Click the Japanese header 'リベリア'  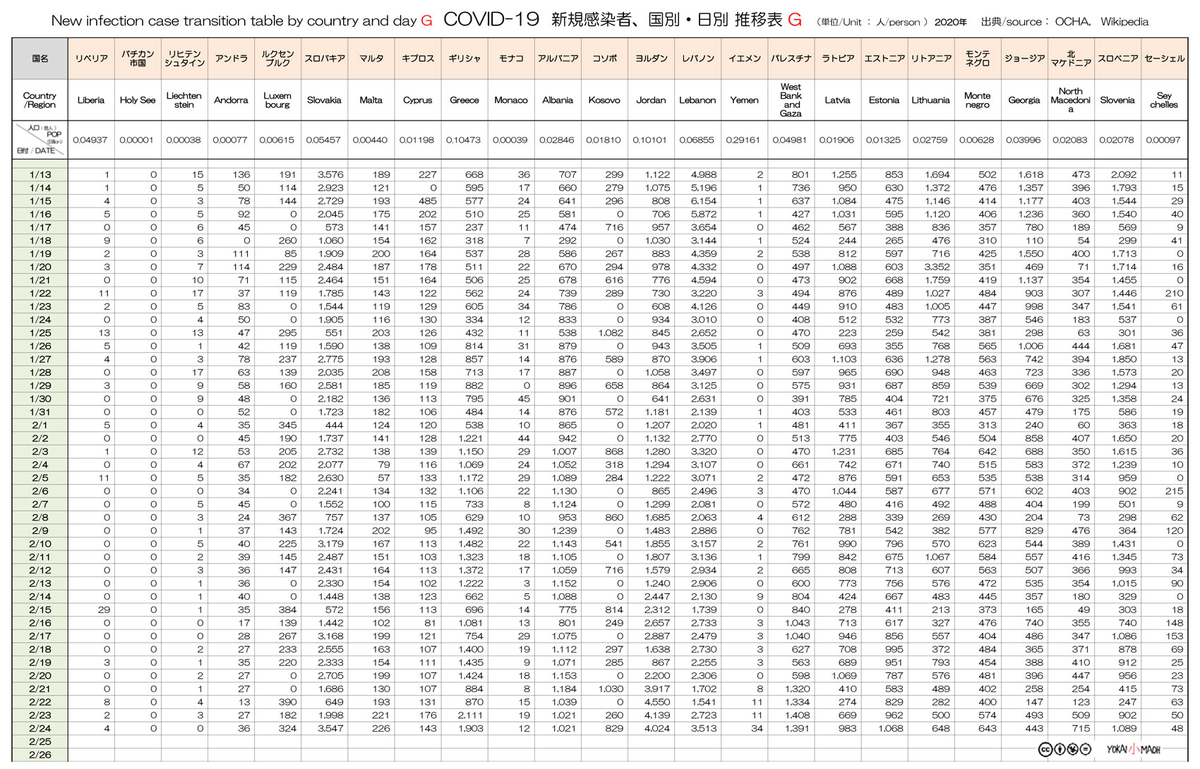point(92,59)
